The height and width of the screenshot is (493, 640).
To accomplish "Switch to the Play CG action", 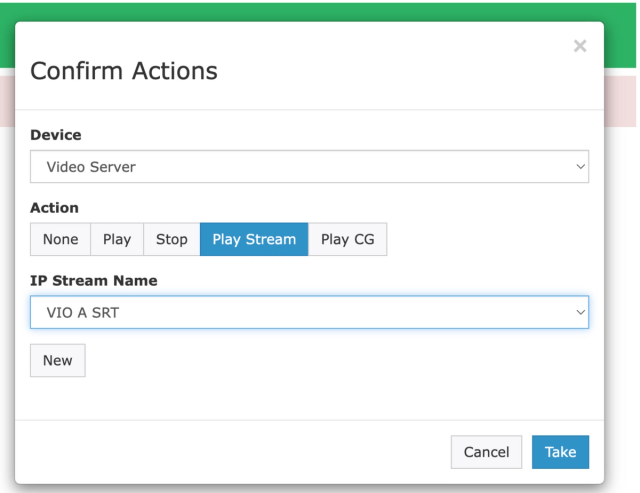I will tap(347, 240).
